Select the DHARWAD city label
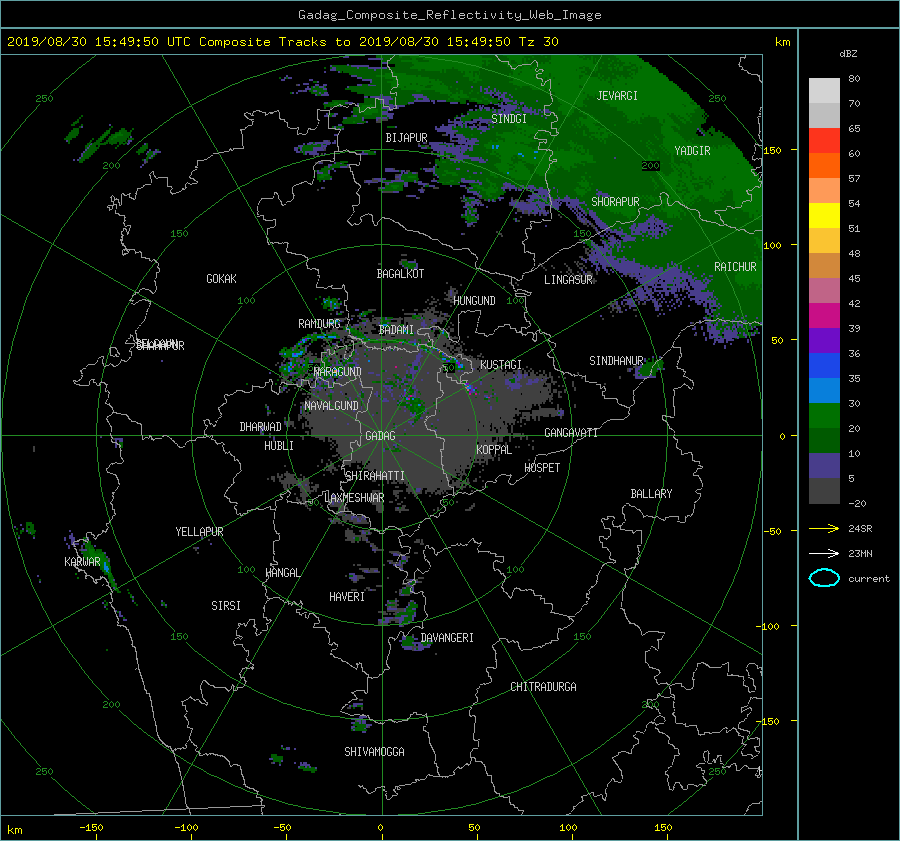The width and height of the screenshot is (900, 841). click(x=261, y=427)
